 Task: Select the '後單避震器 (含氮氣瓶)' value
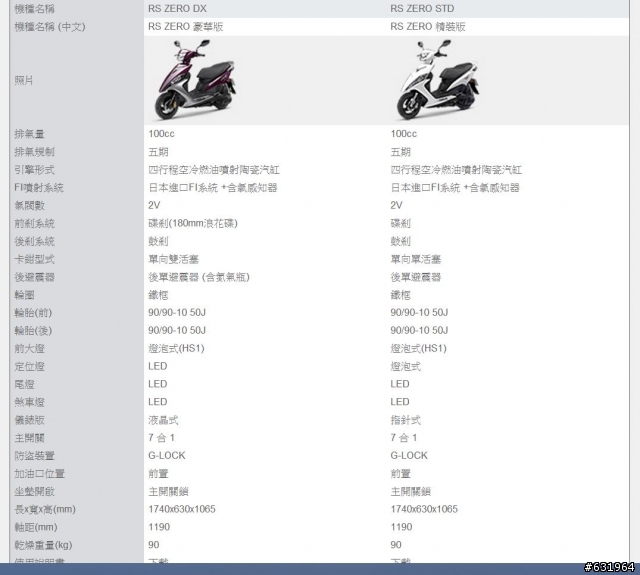click(x=199, y=277)
